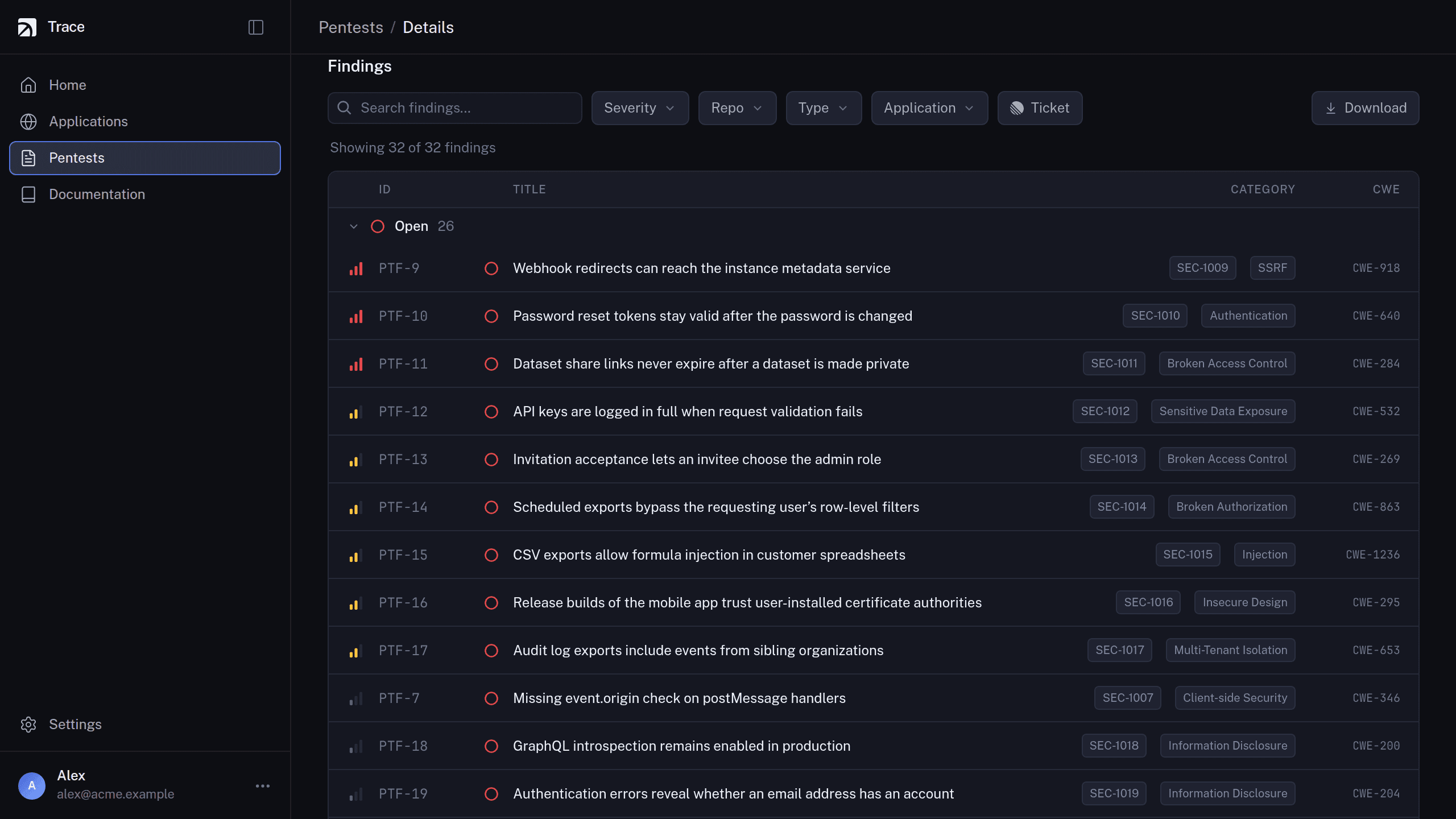The height and width of the screenshot is (819, 1456).
Task: Click Alex's avatar circle
Action: point(32,785)
